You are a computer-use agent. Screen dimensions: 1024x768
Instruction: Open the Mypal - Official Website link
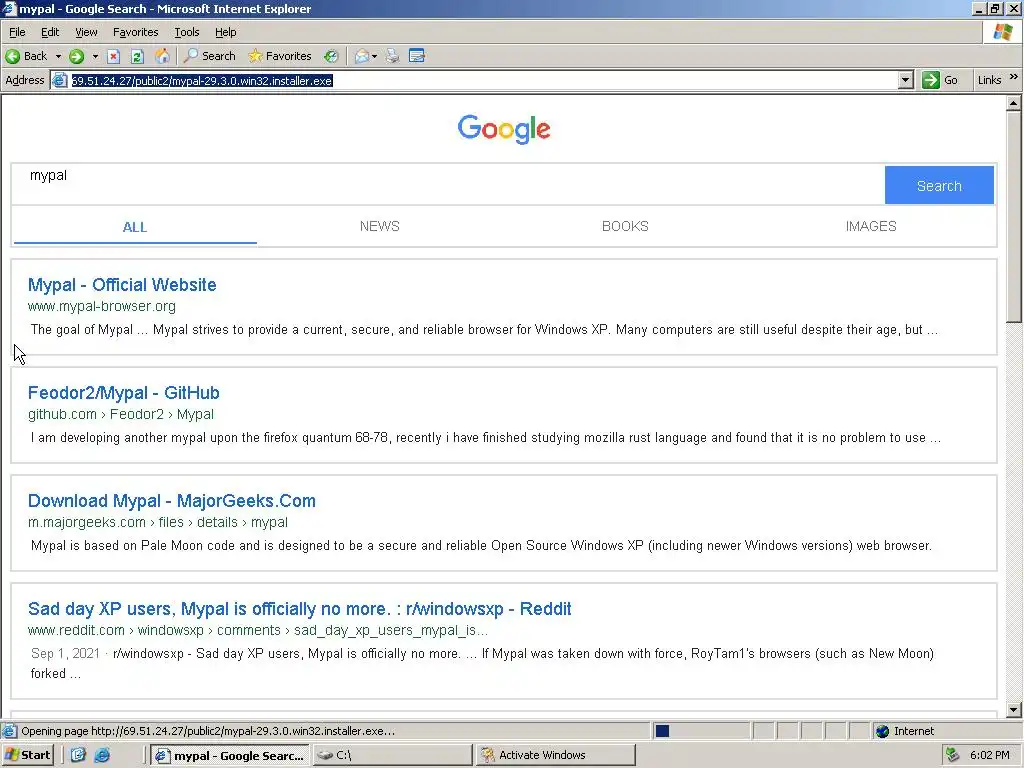pyautogui.click(x=122, y=285)
